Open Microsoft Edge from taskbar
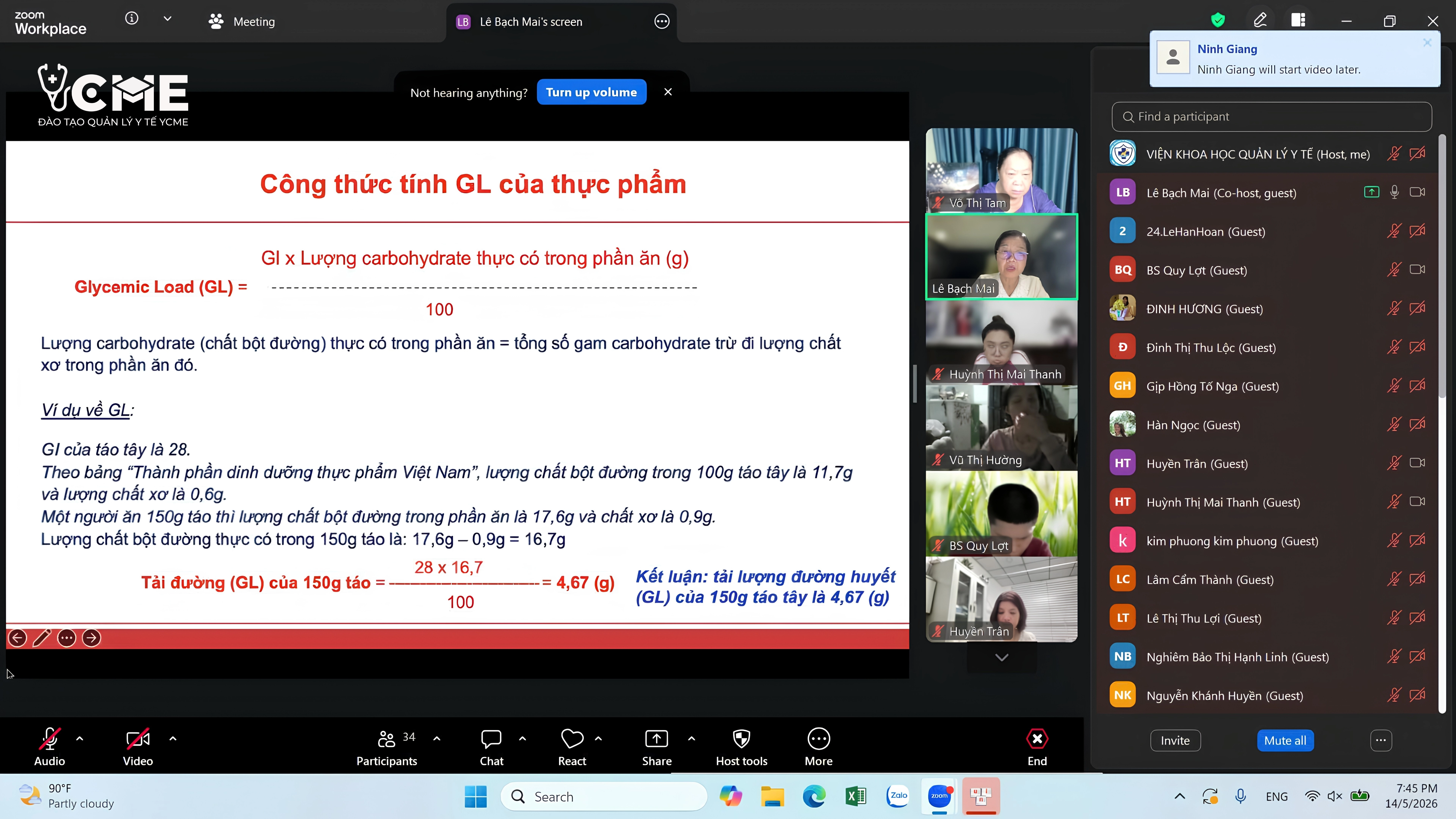Screen dimensions: 1456x819 click(x=814, y=797)
